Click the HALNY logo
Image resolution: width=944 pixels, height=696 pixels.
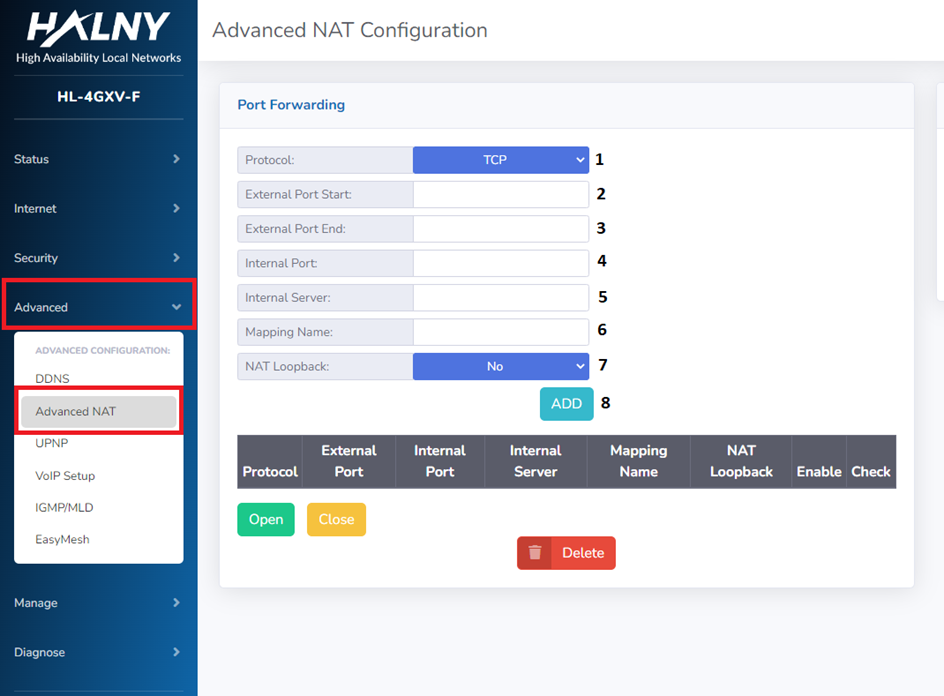click(x=98, y=28)
